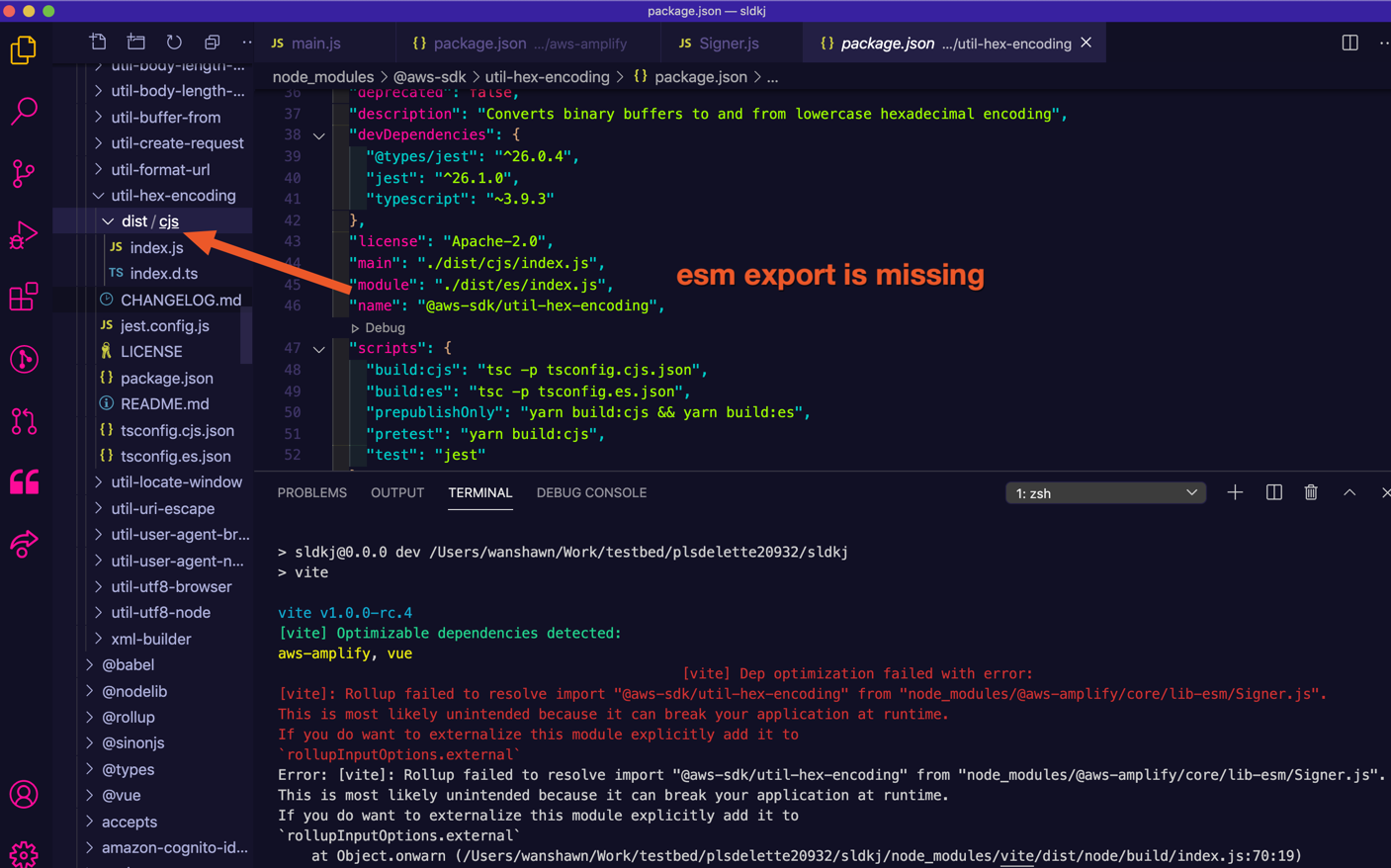The height and width of the screenshot is (868, 1391).
Task: Maximize the terminal panel size
Action: click(1349, 492)
